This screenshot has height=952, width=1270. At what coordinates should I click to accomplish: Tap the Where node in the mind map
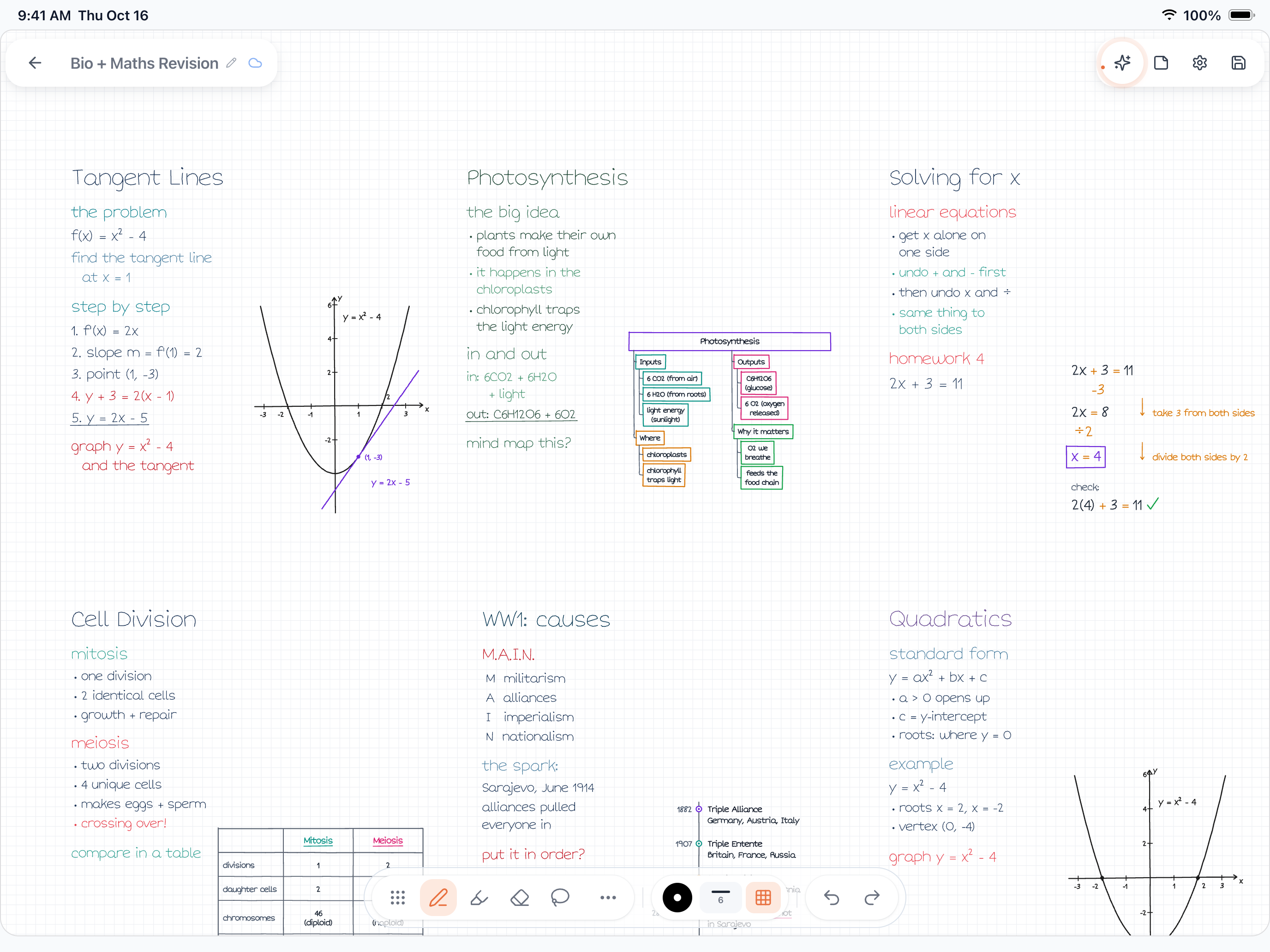[650, 438]
